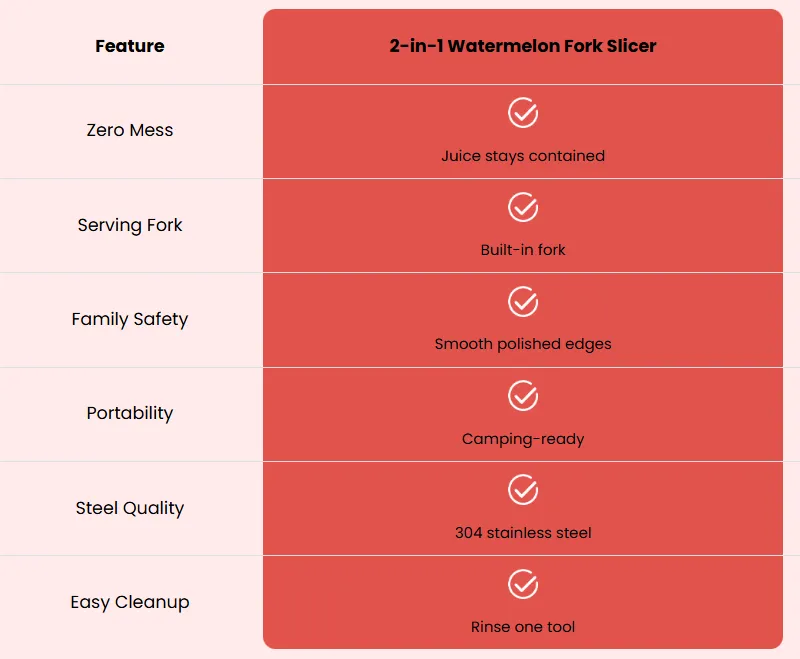800x659 pixels.
Task: Select the Rinse one tool description
Action: (523, 627)
